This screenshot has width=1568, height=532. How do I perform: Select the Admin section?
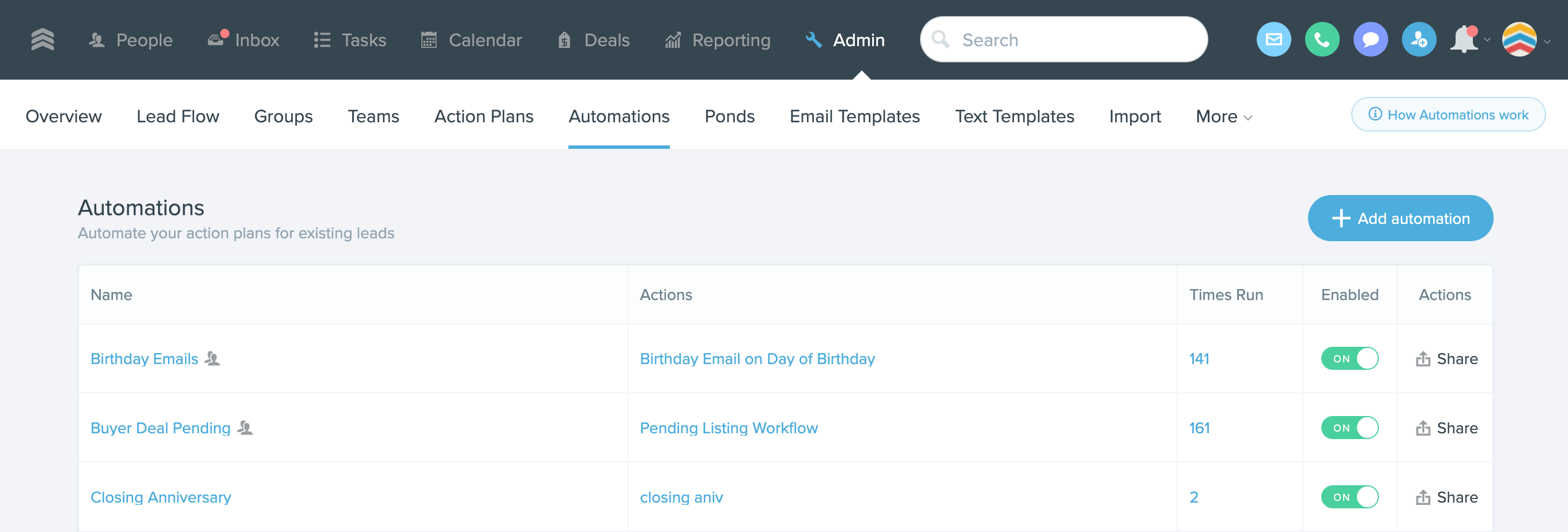845,40
